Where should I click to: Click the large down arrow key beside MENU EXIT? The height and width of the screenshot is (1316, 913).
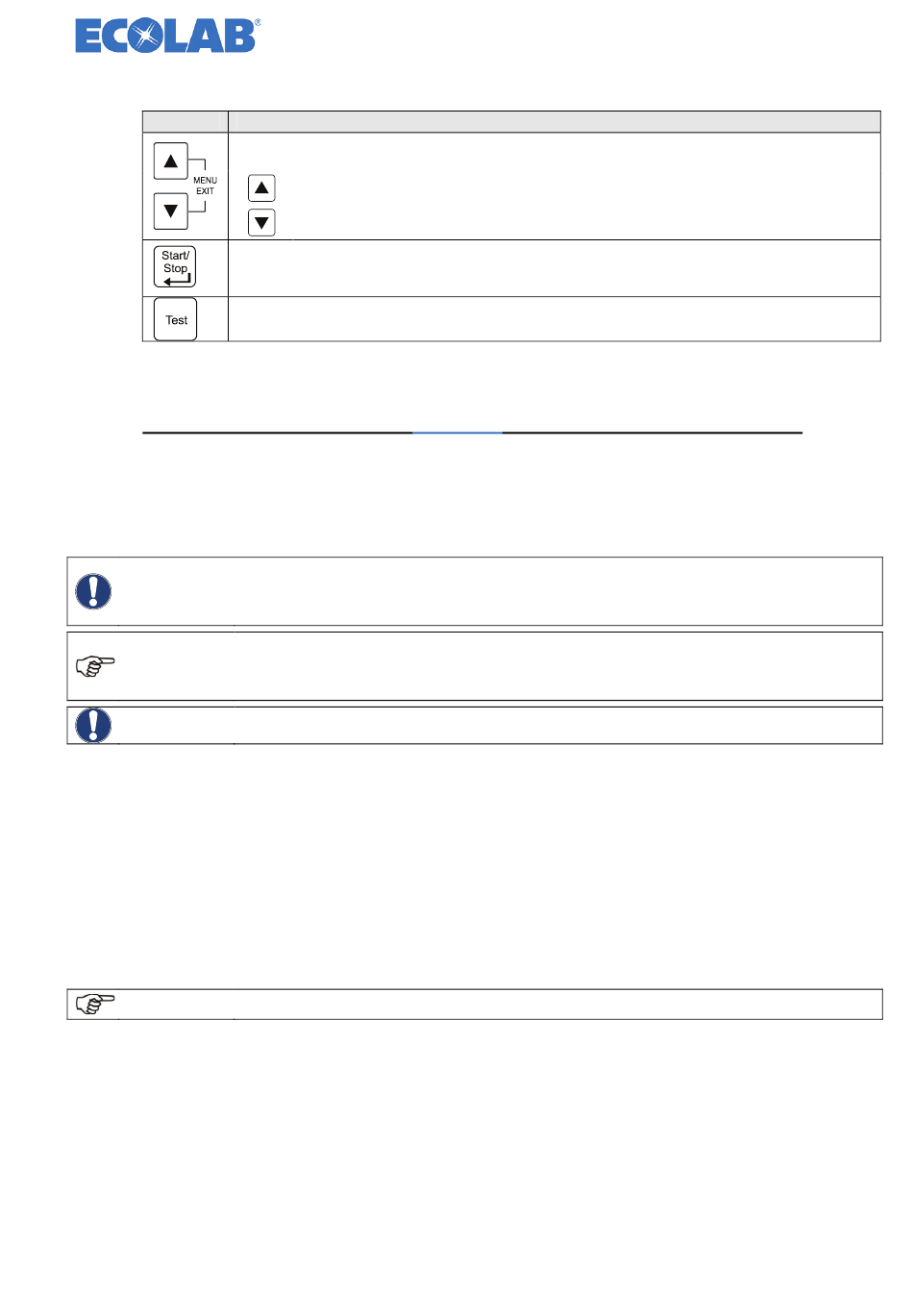[x=171, y=211]
